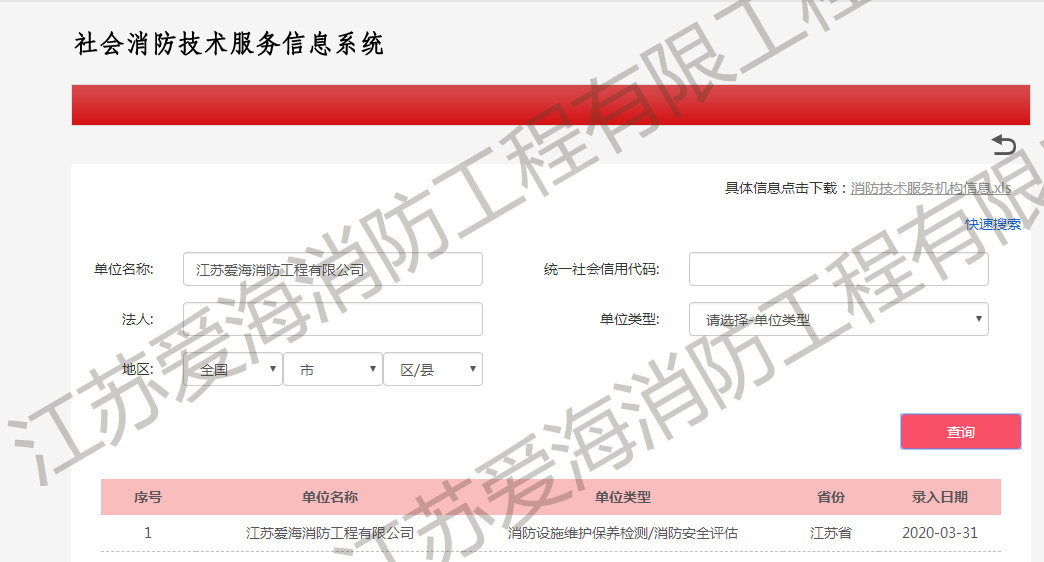1044x562 pixels.
Task: Click the 录入日期 column header
Action: [939, 497]
